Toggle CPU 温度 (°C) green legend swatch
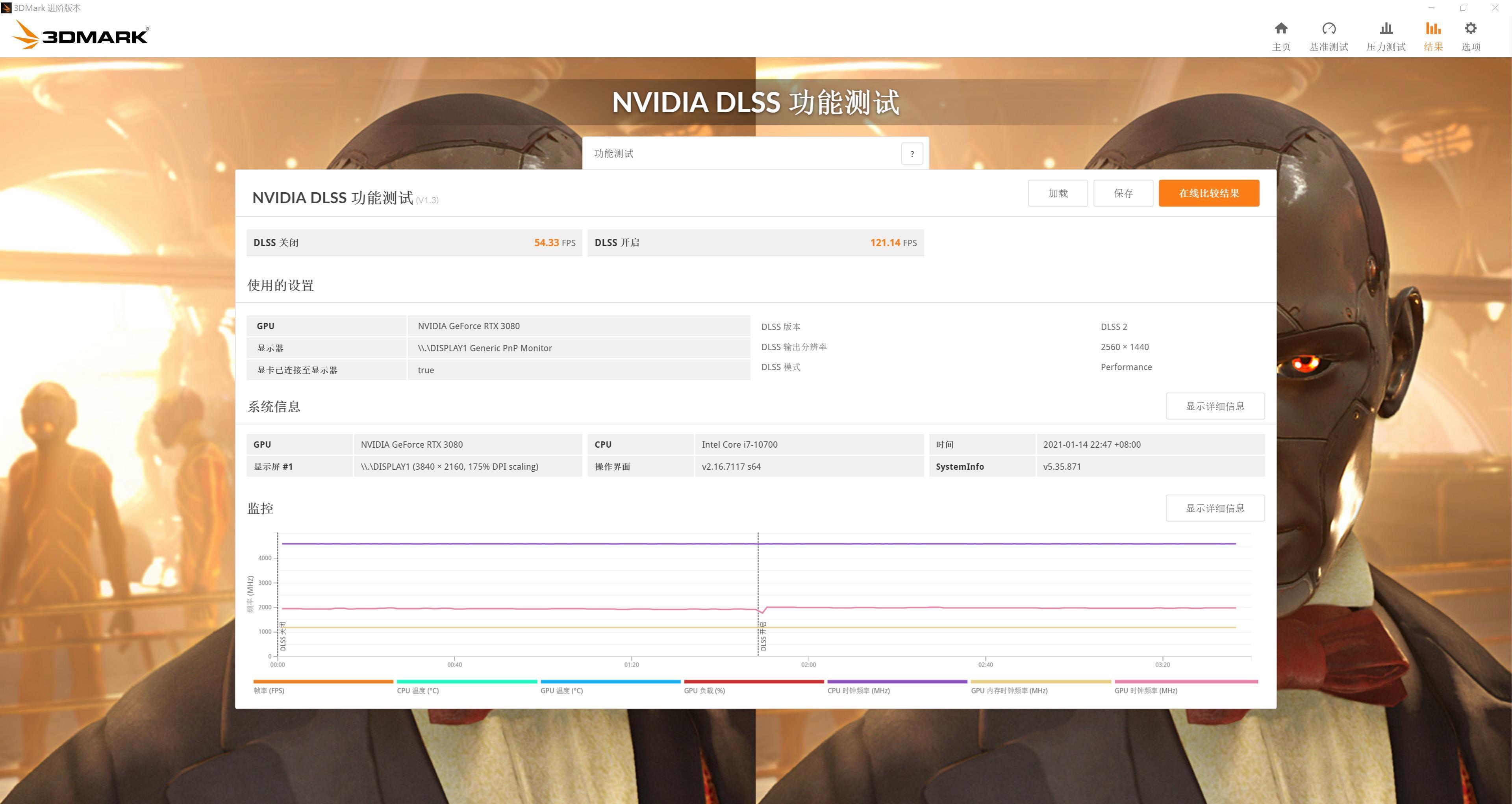Image resolution: width=1512 pixels, height=804 pixels. click(x=467, y=681)
